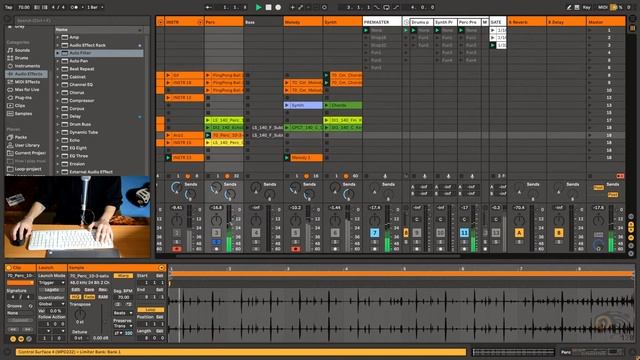This screenshot has width=640, height=360.
Task: Open Packs under Places
Action: [20, 137]
